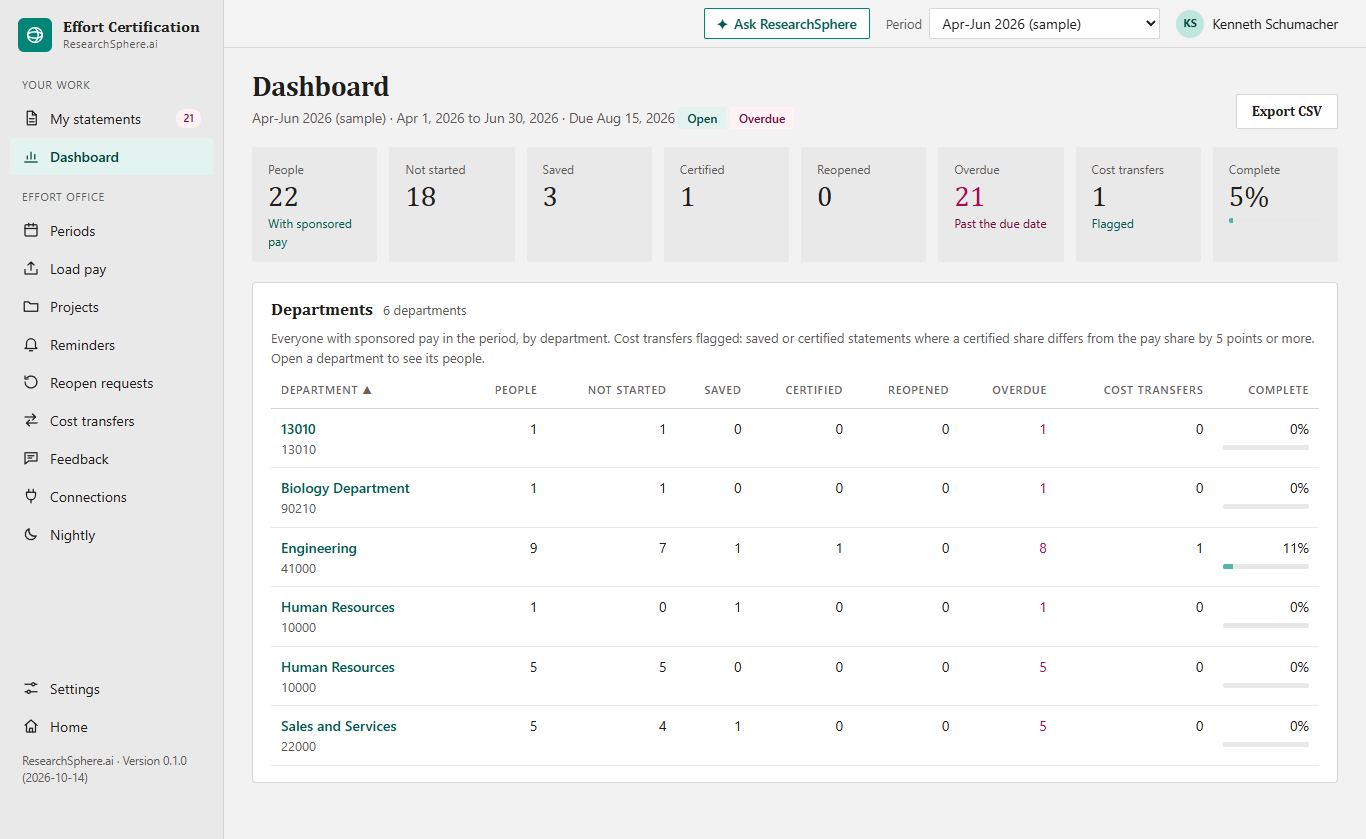
Task: Click the 21 badge beside My statements
Action: pos(188,119)
